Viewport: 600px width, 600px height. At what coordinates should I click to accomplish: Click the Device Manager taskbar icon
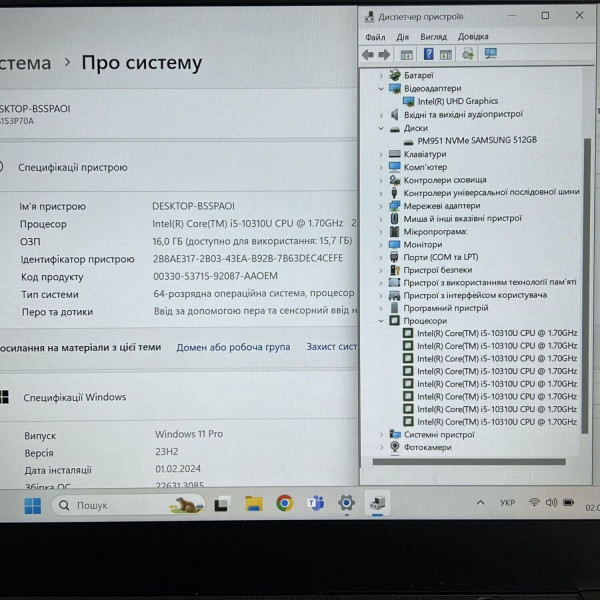click(377, 502)
